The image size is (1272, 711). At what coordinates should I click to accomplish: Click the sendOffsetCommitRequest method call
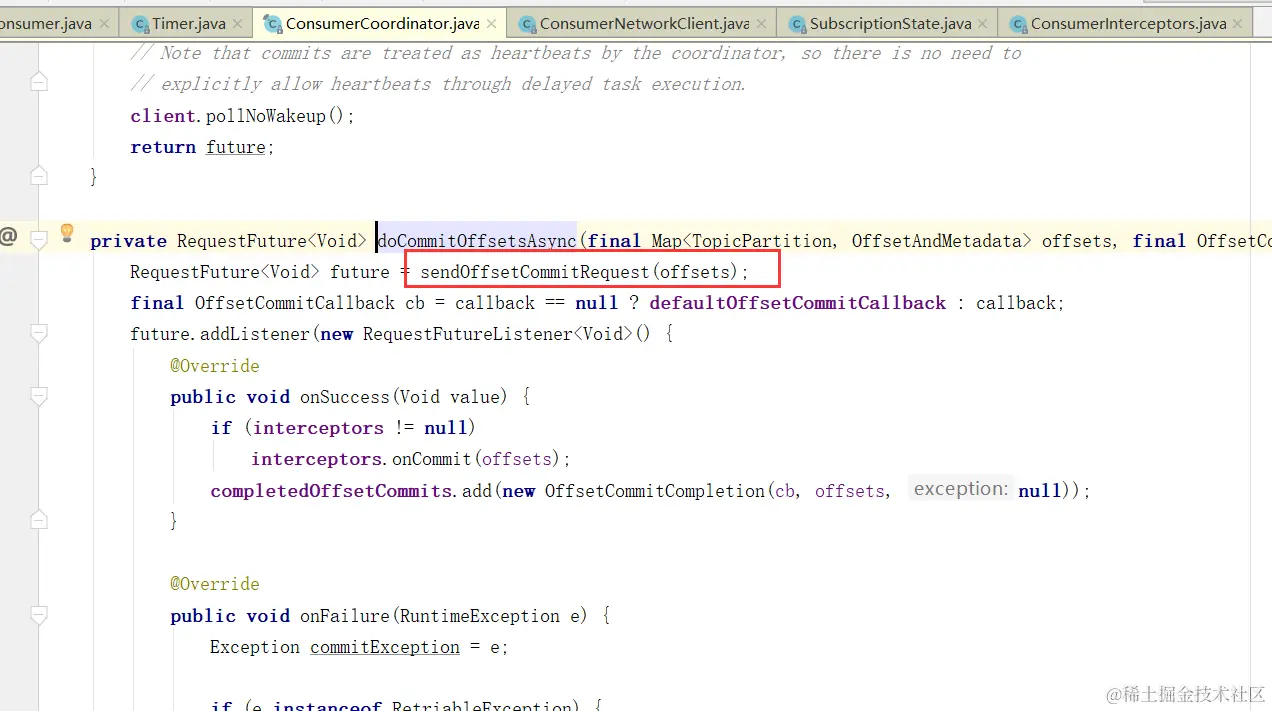tap(535, 272)
